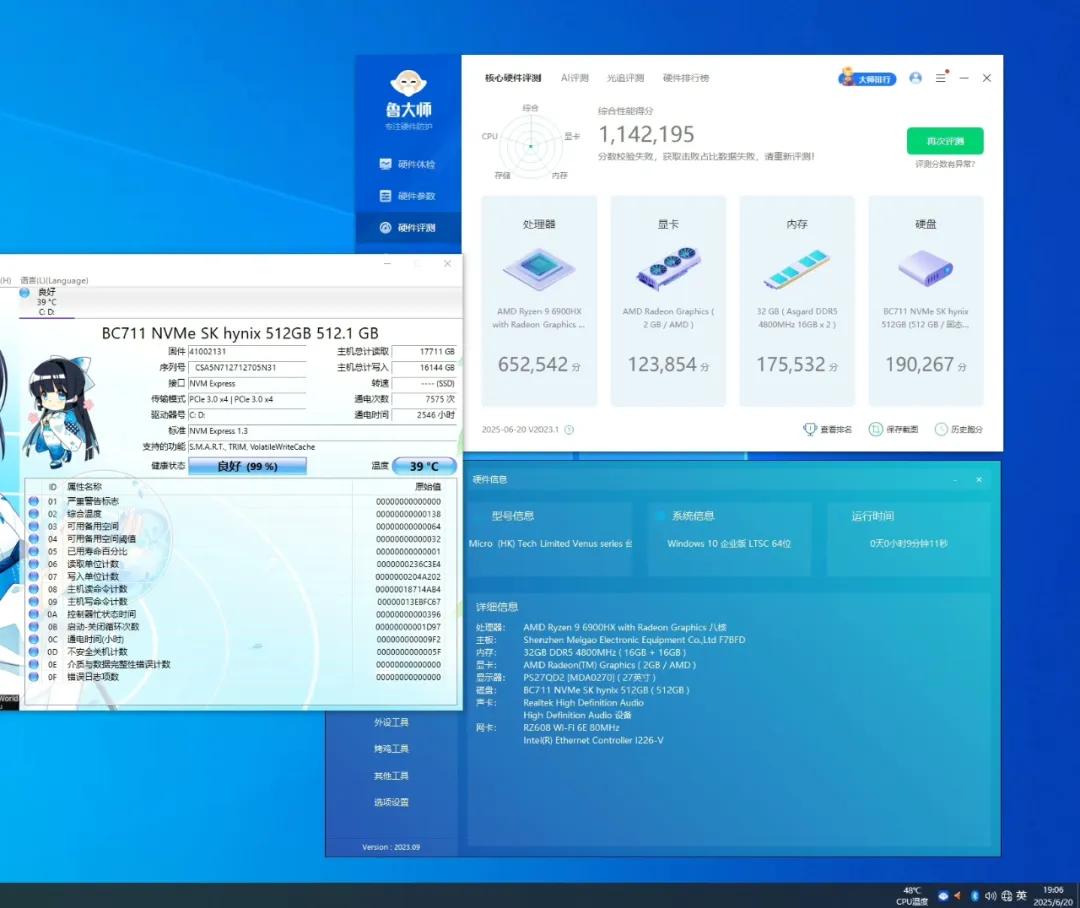Open 硬件体检 in the sidebar
Image resolution: width=1080 pixels, height=908 pixels.
[x=408, y=164]
